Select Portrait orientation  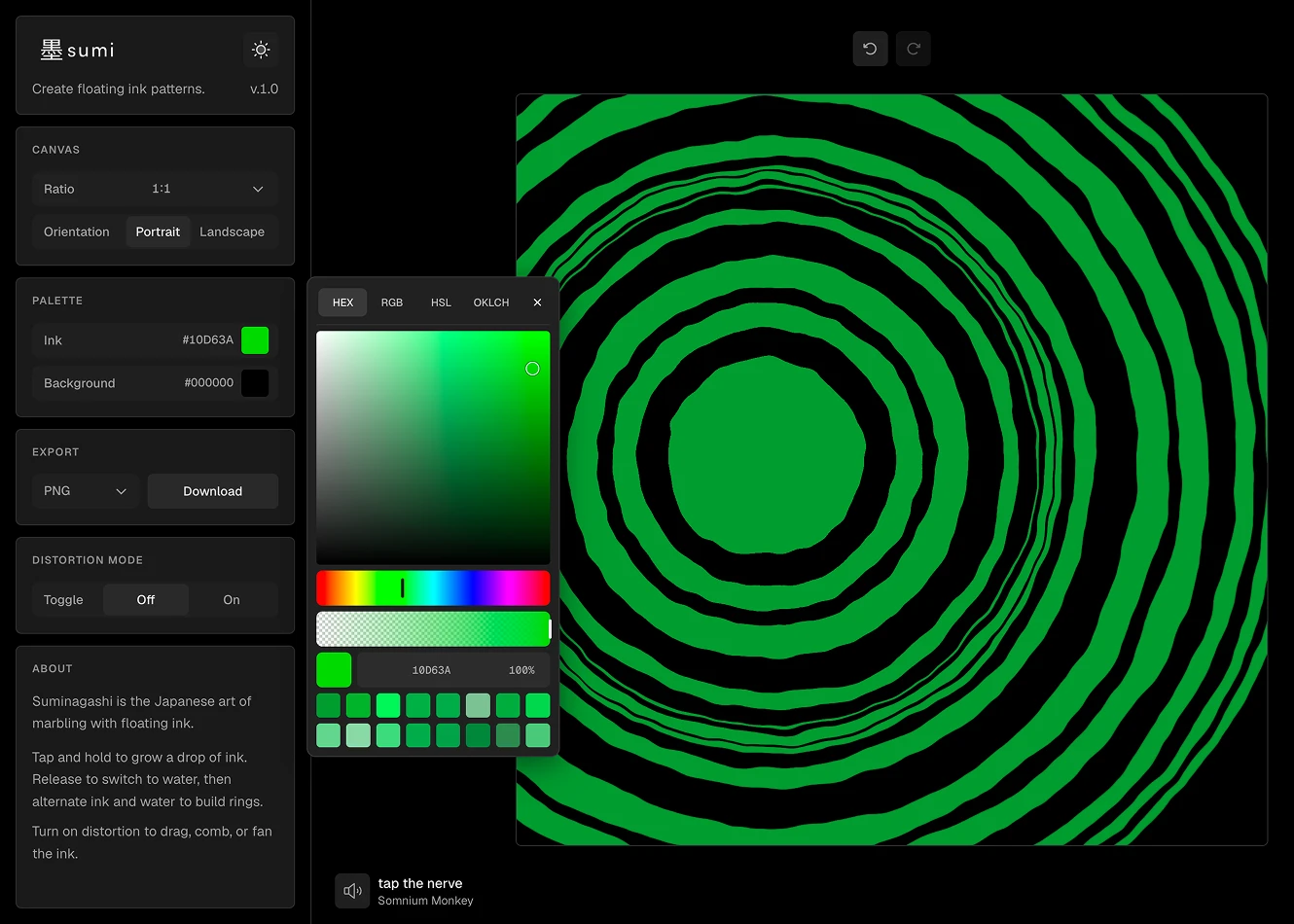point(158,231)
